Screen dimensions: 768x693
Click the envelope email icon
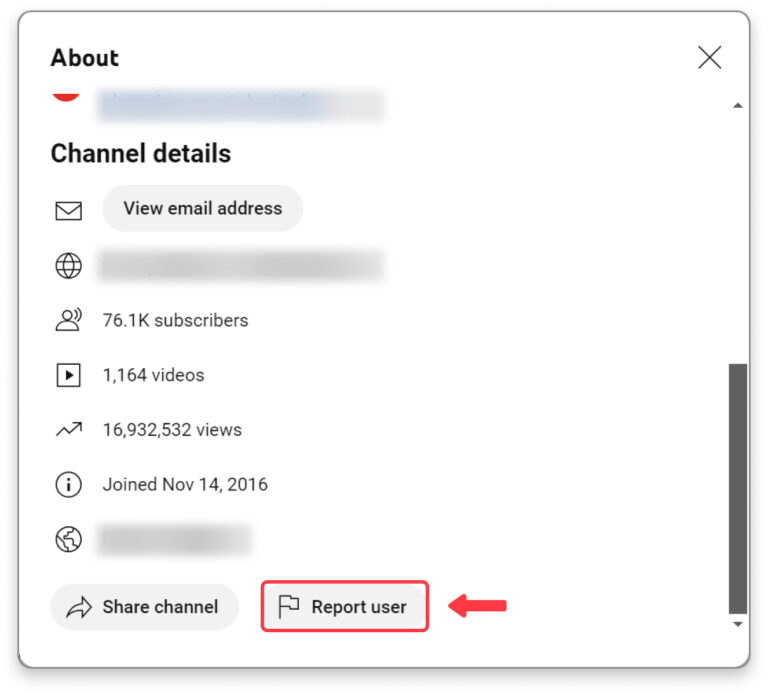click(68, 210)
